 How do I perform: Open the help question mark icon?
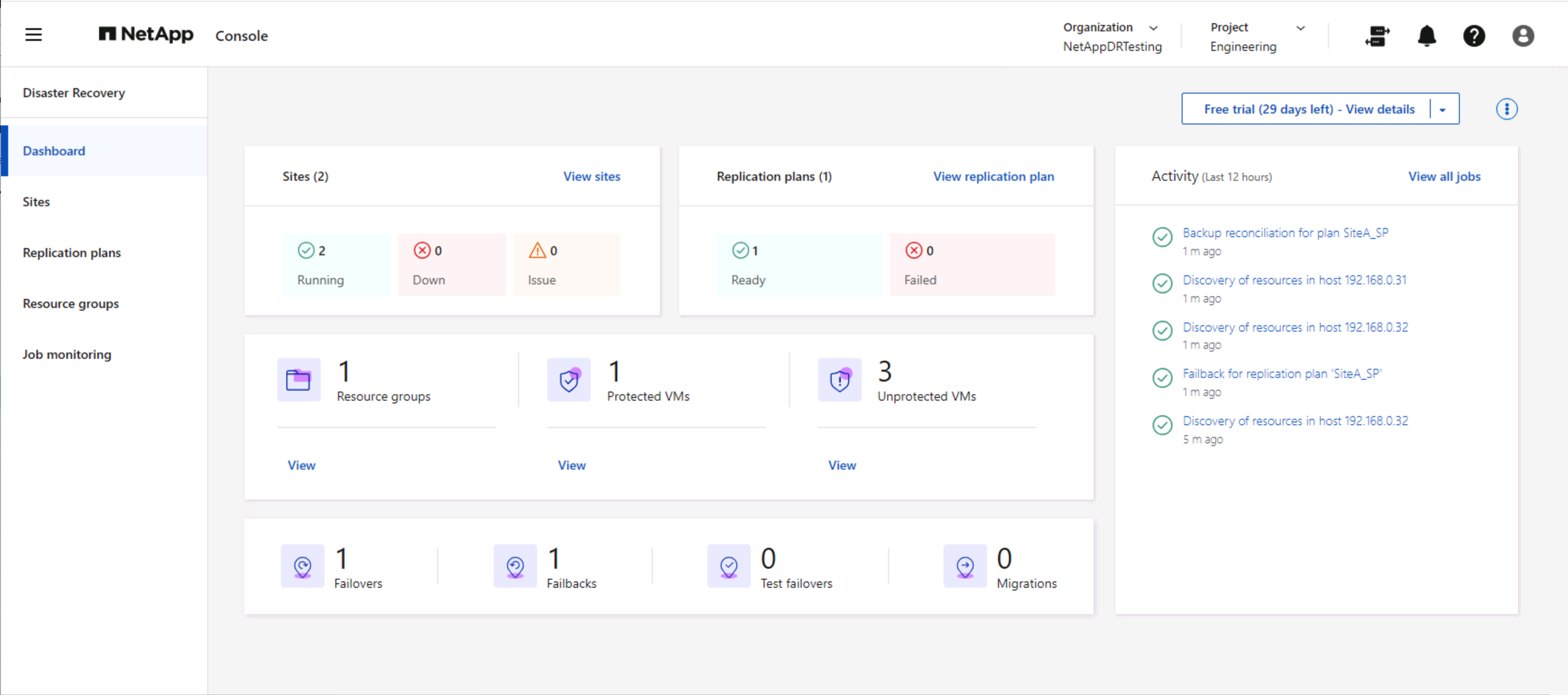pyautogui.click(x=1473, y=36)
